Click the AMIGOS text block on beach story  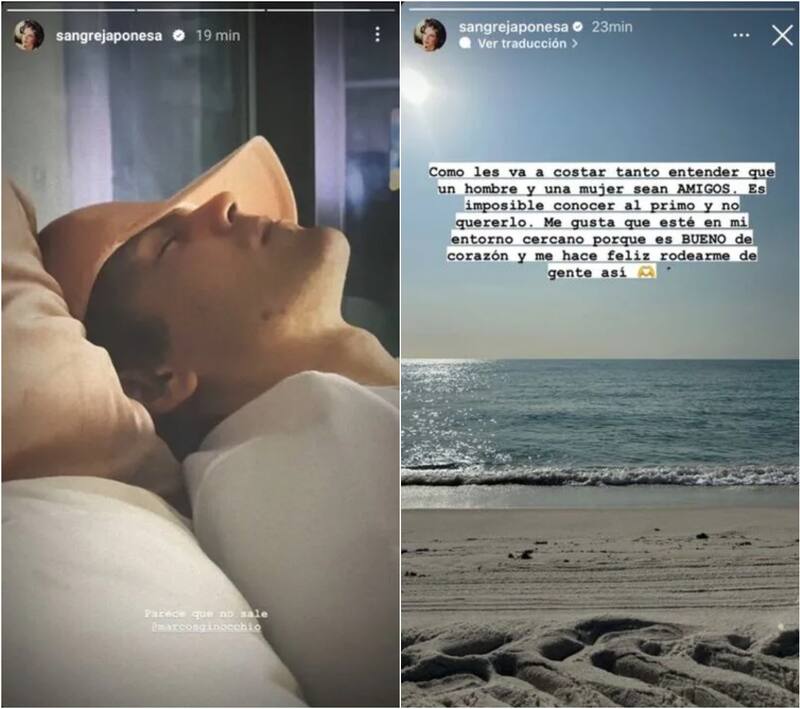(x=602, y=222)
